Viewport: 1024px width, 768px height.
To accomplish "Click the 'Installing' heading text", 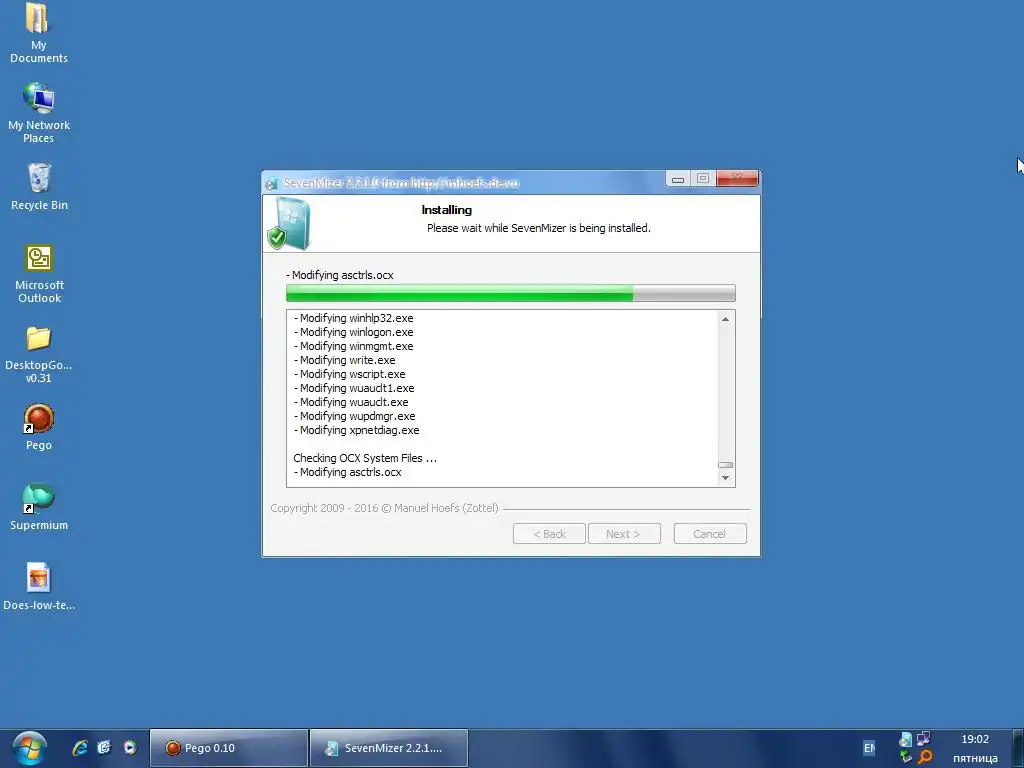I will pos(447,210).
